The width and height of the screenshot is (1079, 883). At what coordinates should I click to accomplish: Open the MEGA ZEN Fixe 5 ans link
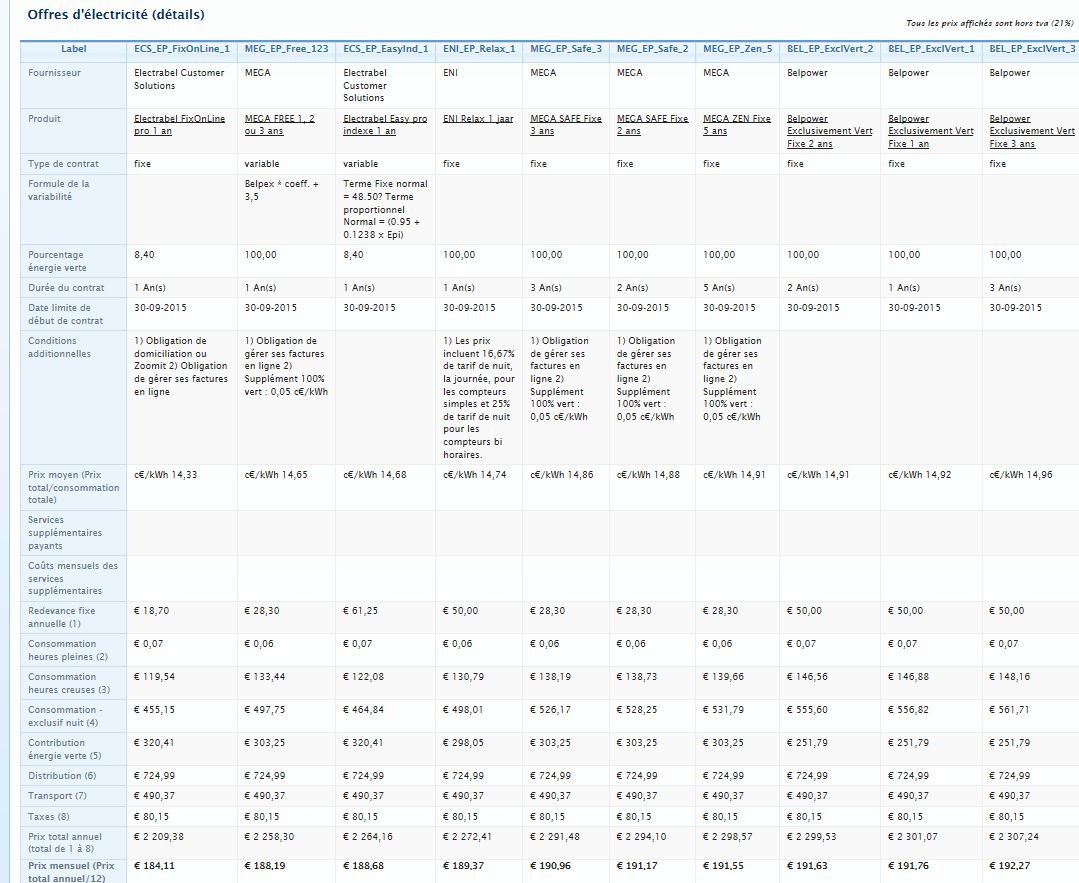736,125
